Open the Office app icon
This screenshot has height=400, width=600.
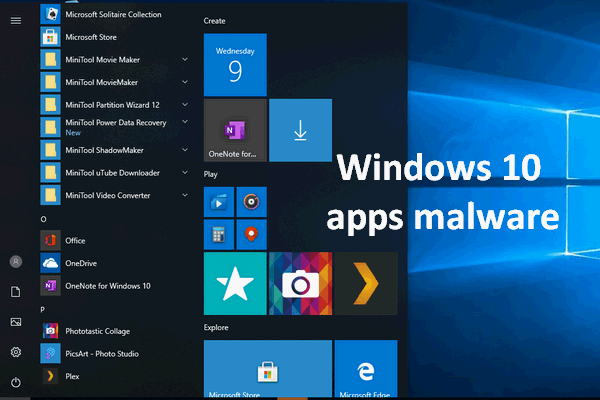51,240
